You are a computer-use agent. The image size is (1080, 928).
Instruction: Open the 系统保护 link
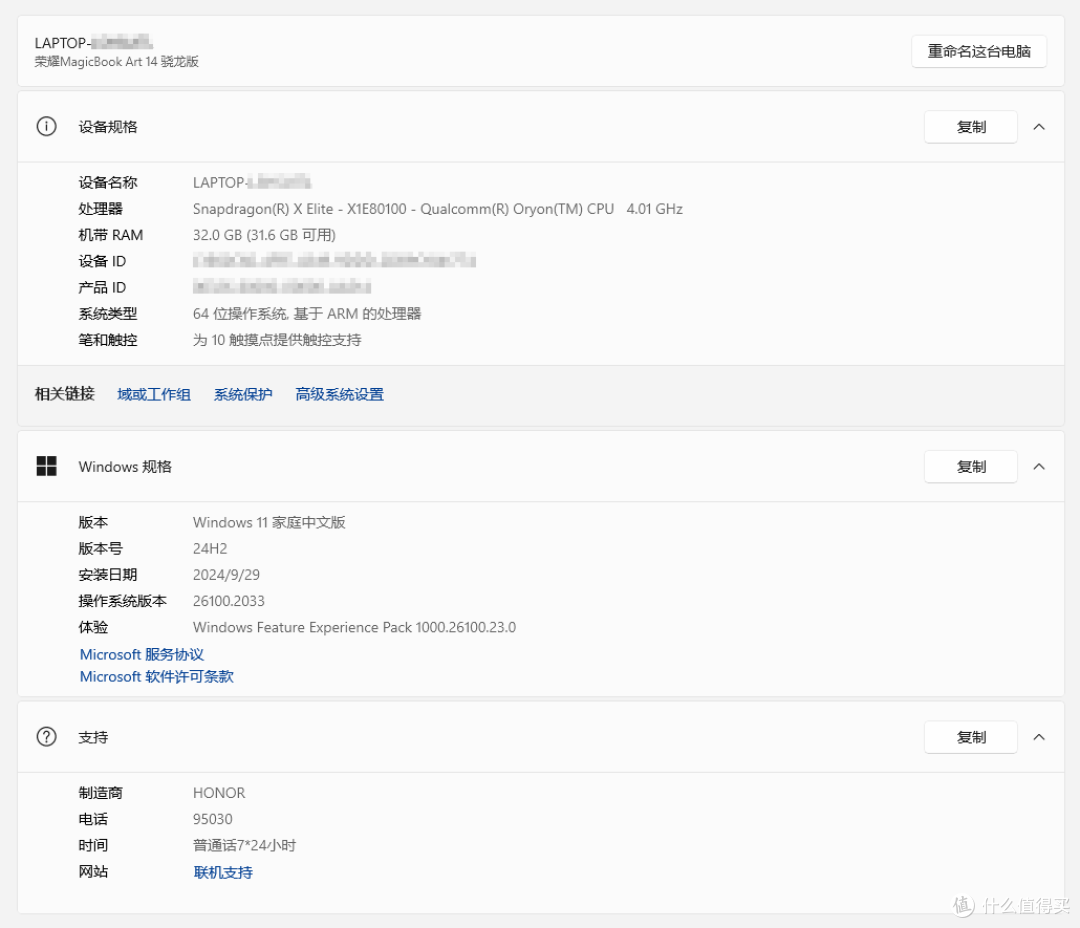(x=243, y=395)
